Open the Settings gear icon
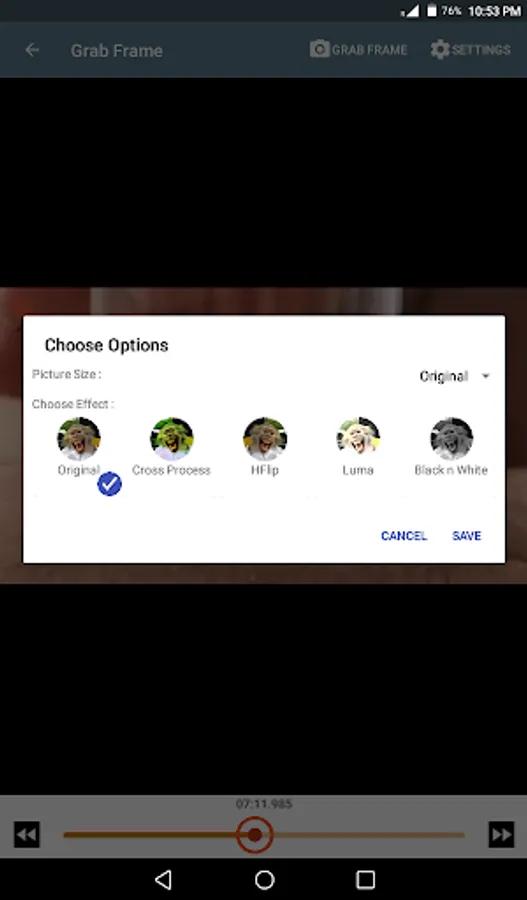Image resolution: width=527 pixels, height=900 pixels. [x=440, y=49]
